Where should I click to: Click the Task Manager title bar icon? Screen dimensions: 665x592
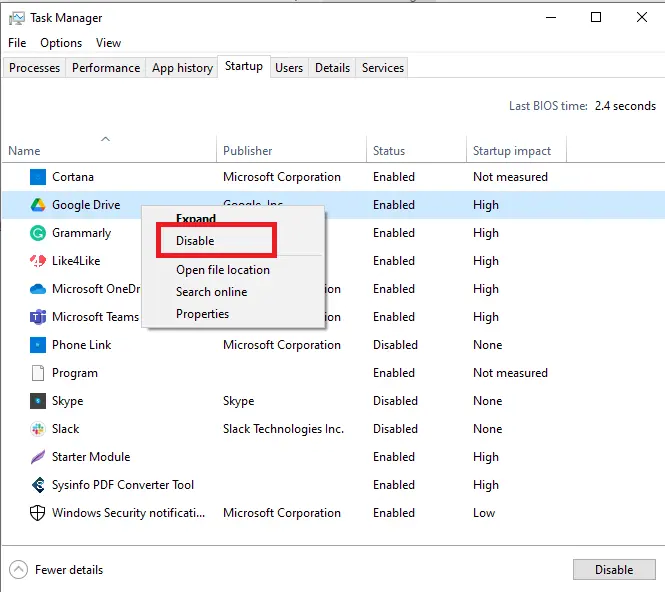[17, 18]
